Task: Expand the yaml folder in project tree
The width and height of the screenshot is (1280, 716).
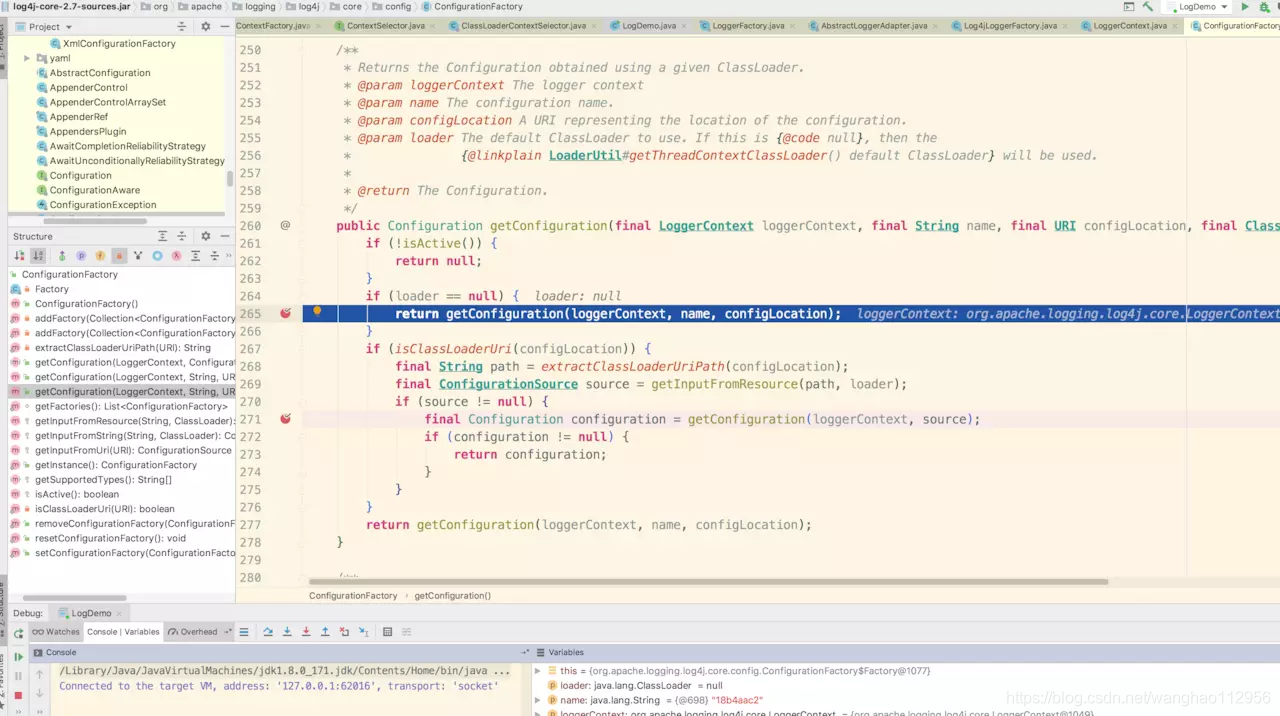Action: tap(27, 58)
